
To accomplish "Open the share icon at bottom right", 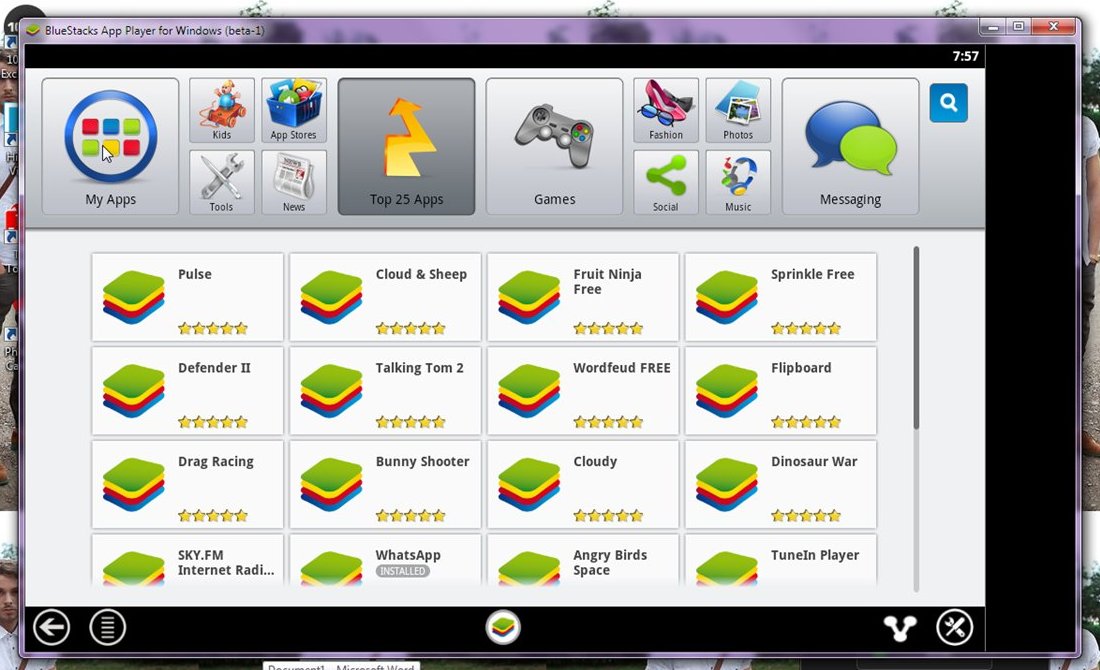I will click(x=899, y=627).
